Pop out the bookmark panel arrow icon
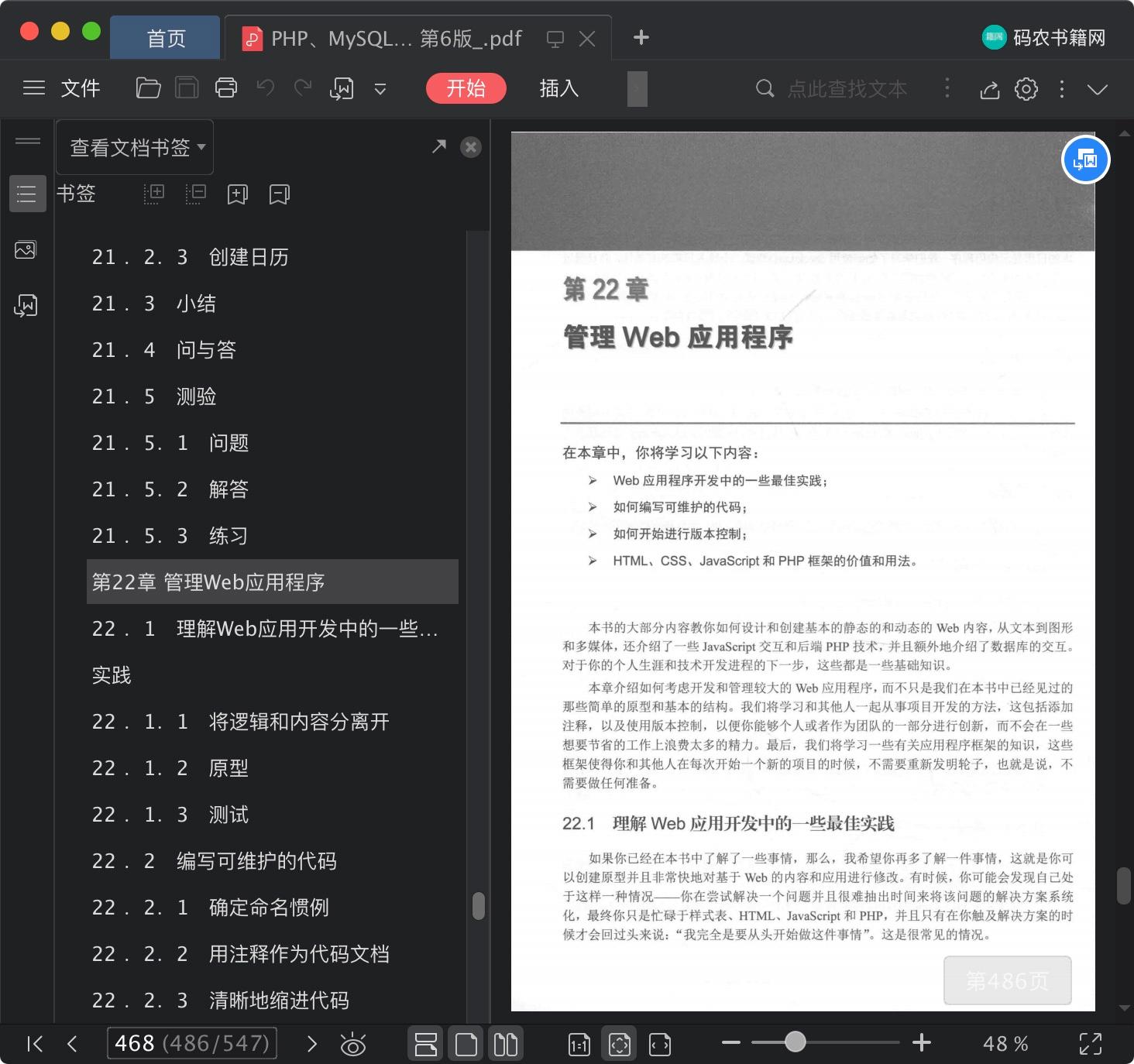 click(439, 146)
